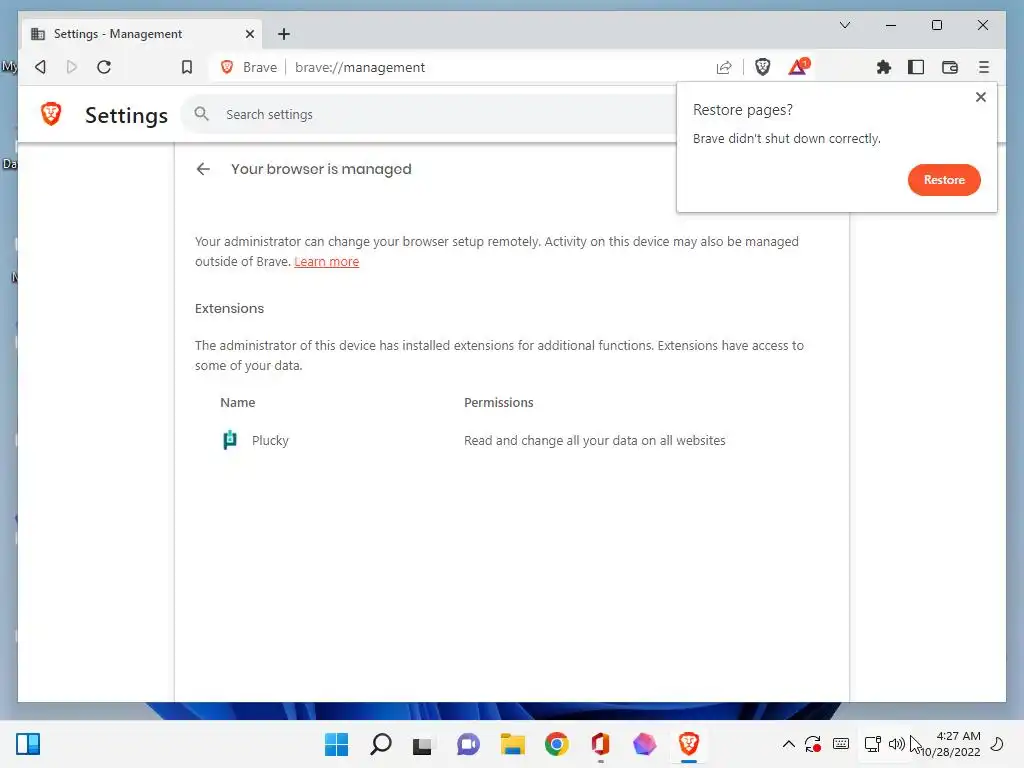The image size is (1024, 768).
Task: Click the Brave lion icon in address bar
Action: 227,67
